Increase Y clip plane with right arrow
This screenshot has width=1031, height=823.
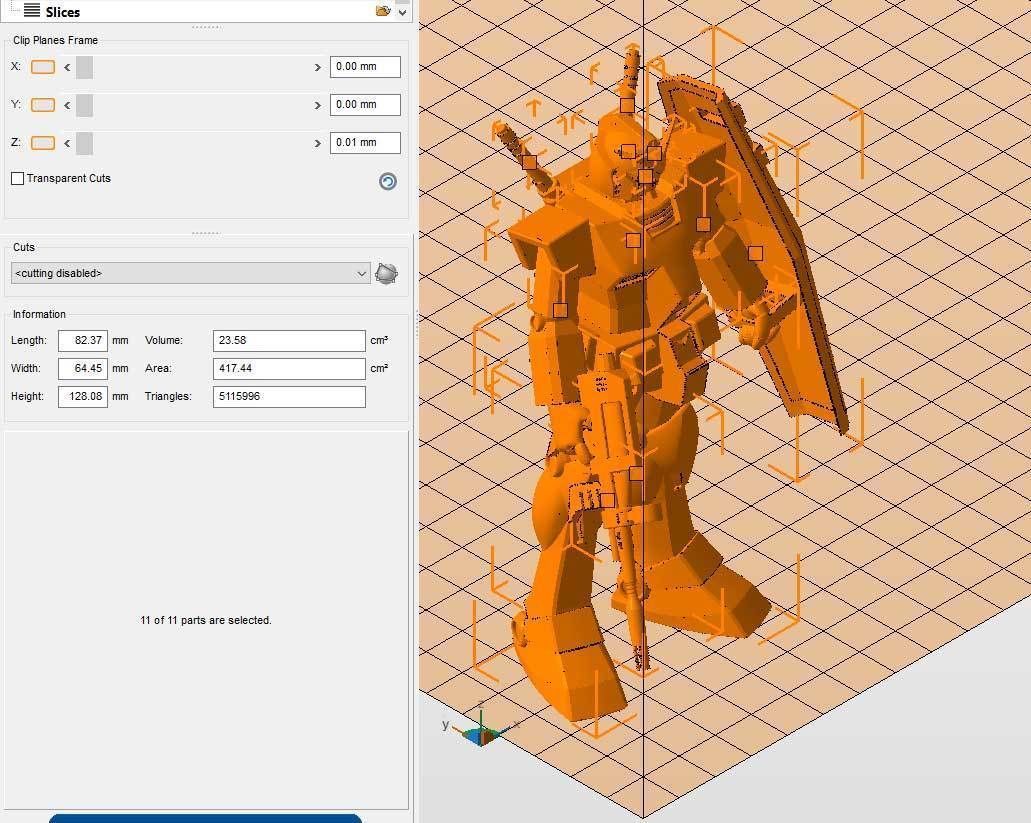pyautogui.click(x=318, y=105)
